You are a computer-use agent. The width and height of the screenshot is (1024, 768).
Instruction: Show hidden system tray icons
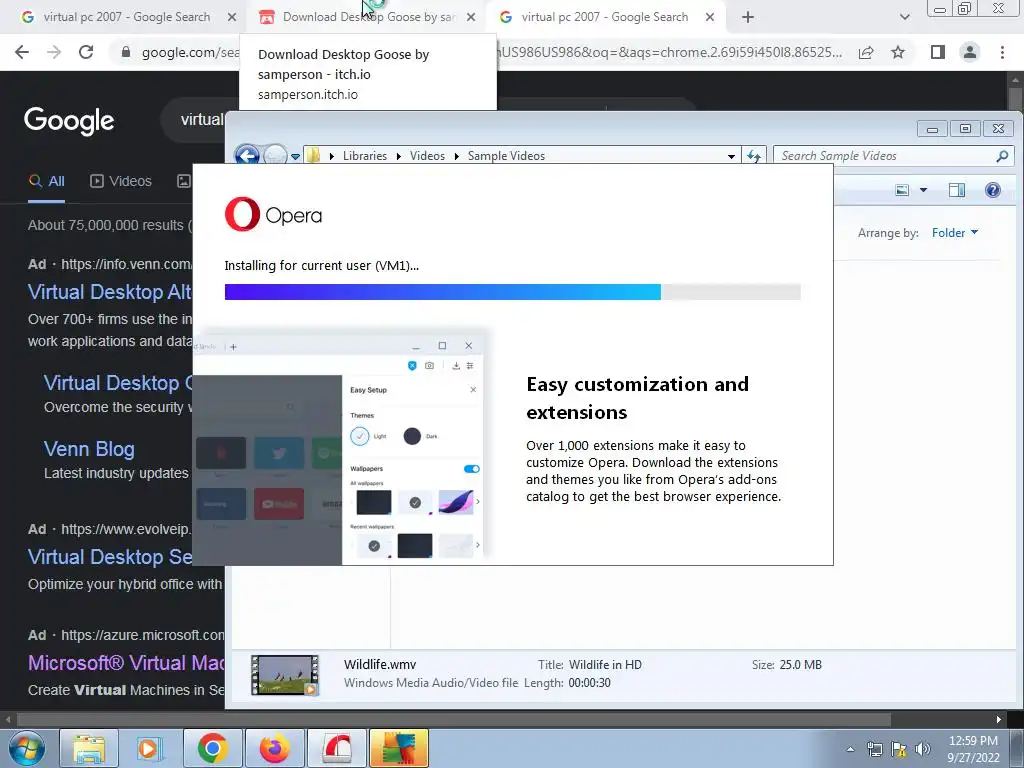tap(850, 749)
